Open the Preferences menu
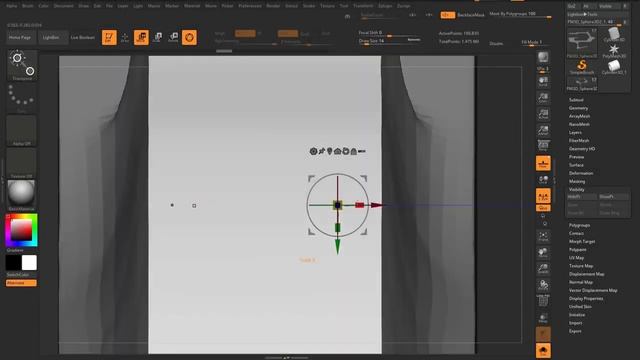The image size is (640, 360). pyautogui.click(x=250, y=6)
